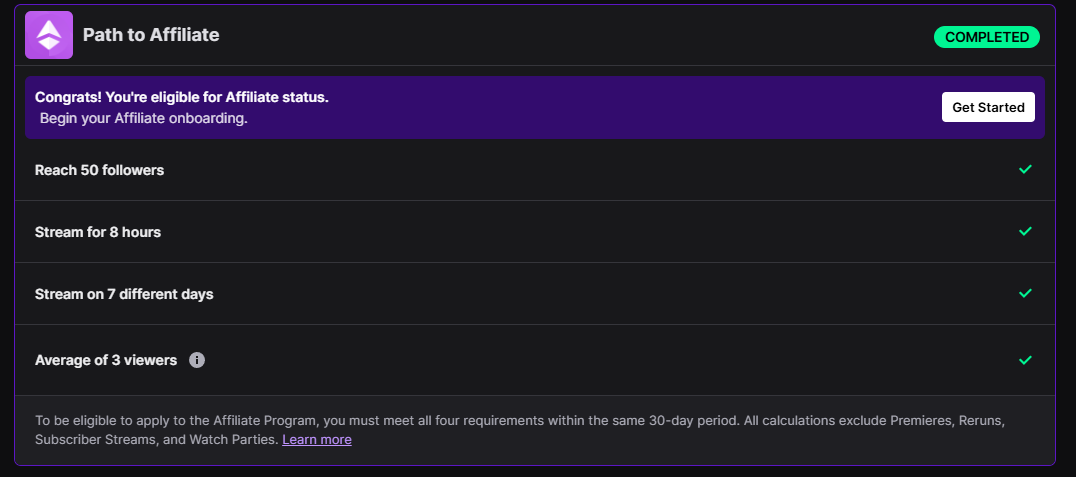Select the Stream for 8 hours requirement label
The image size is (1076, 477).
[x=98, y=232]
